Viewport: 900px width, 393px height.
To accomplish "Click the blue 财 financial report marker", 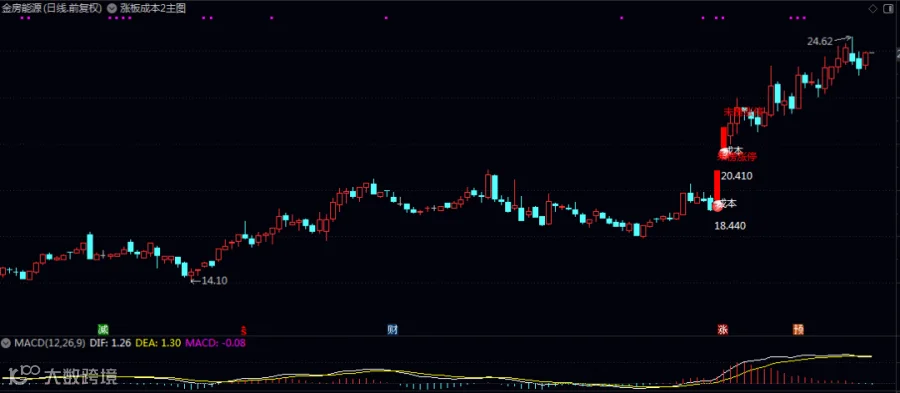I will 393,329.
